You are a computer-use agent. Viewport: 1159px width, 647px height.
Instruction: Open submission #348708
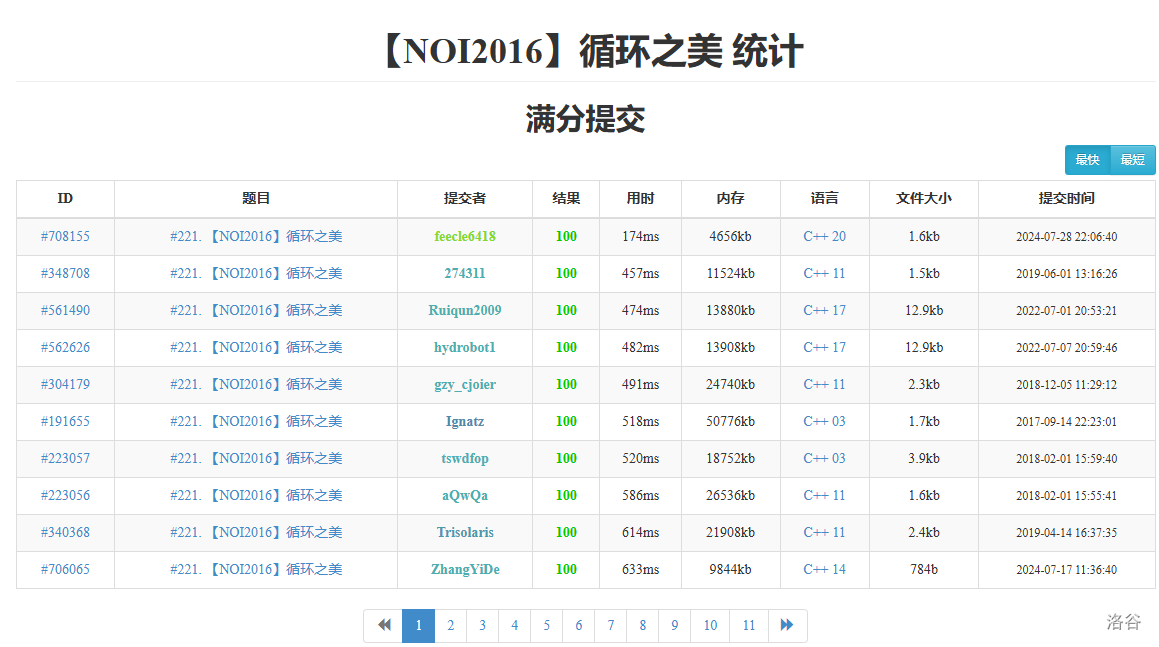tap(65, 274)
